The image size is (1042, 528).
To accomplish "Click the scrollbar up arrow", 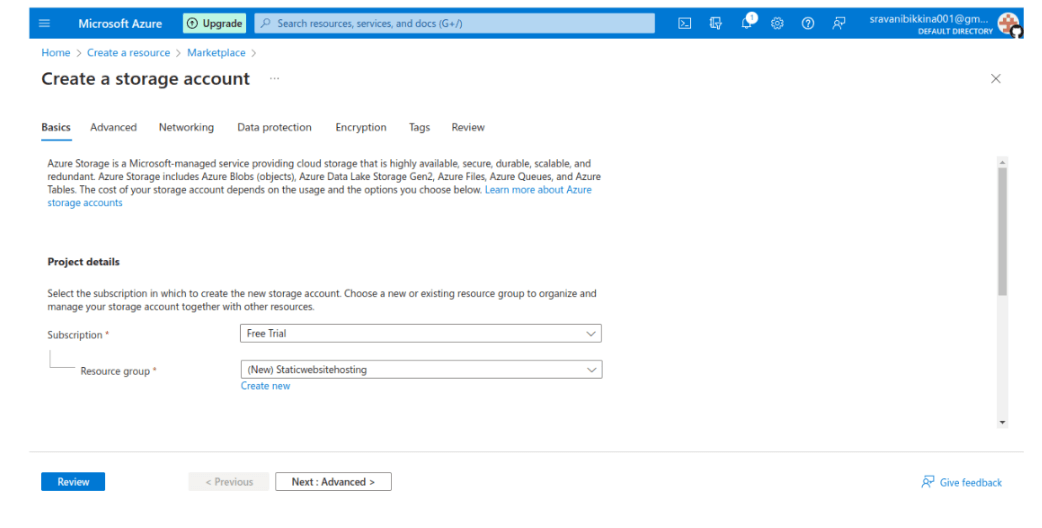I will click(x=1002, y=161).
